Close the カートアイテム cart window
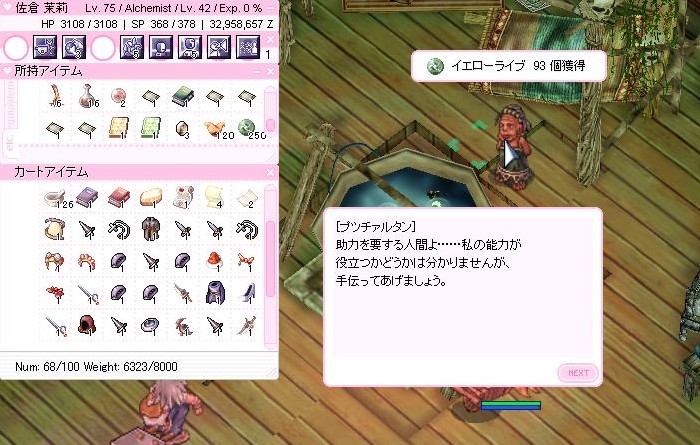This screenshot has height=445, width=700. (270, 172)
